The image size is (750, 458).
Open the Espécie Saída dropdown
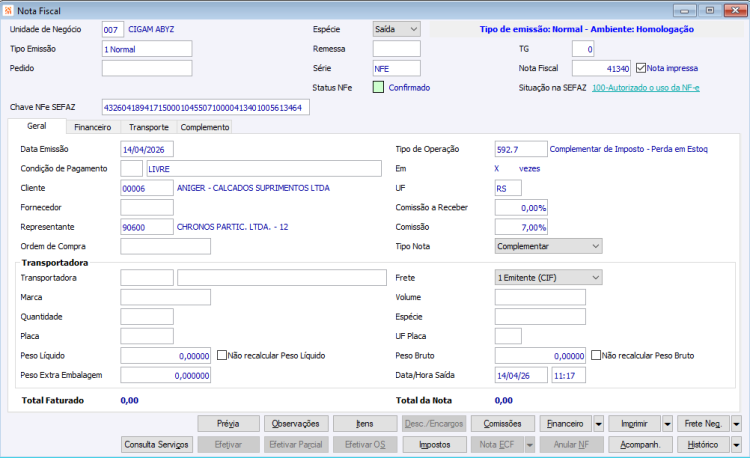(x=397, y=29)
